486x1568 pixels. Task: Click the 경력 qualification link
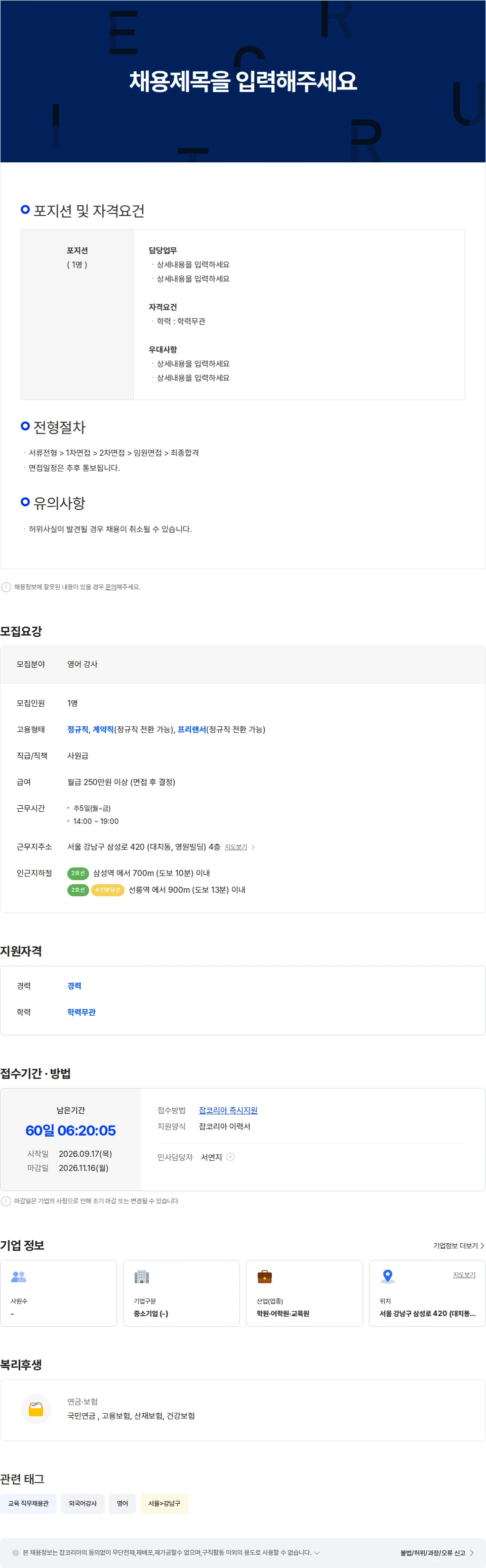tap(74, 985)
